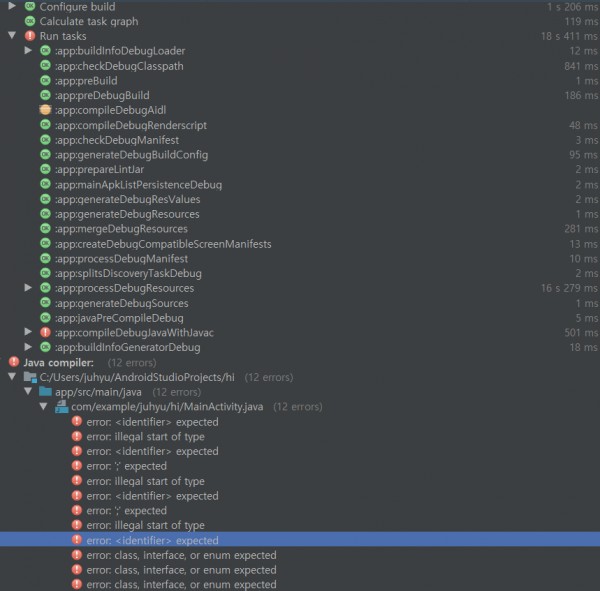Image resolution: width=600 pixels, height=591 pixels.
Task: Click the OK icon of :app:buildInfoDebugLoader
Action: pyautogui.click(x=46, y=51)
